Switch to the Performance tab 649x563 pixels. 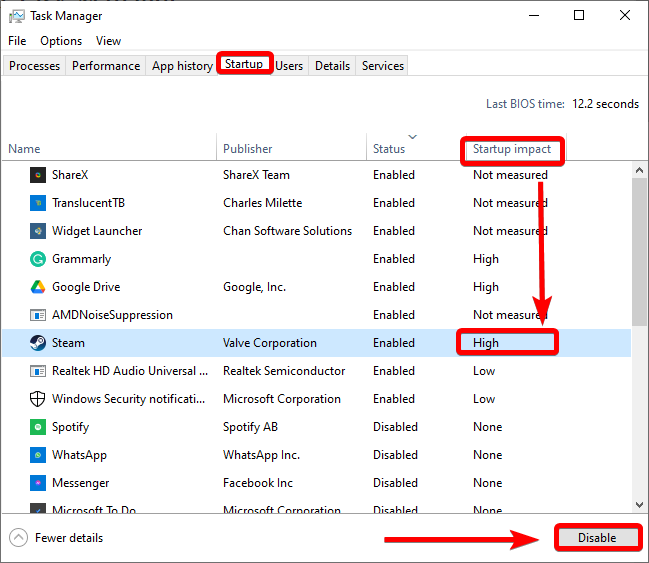coord(106,66)
